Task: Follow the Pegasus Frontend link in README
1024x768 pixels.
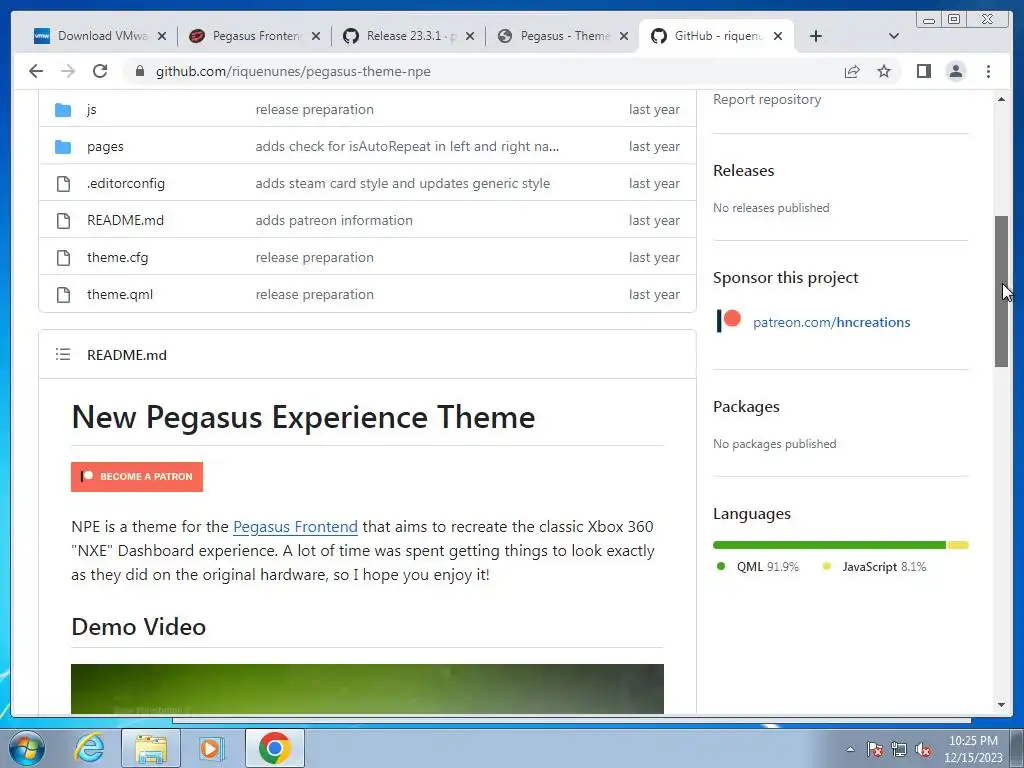Action: (295, 526)
